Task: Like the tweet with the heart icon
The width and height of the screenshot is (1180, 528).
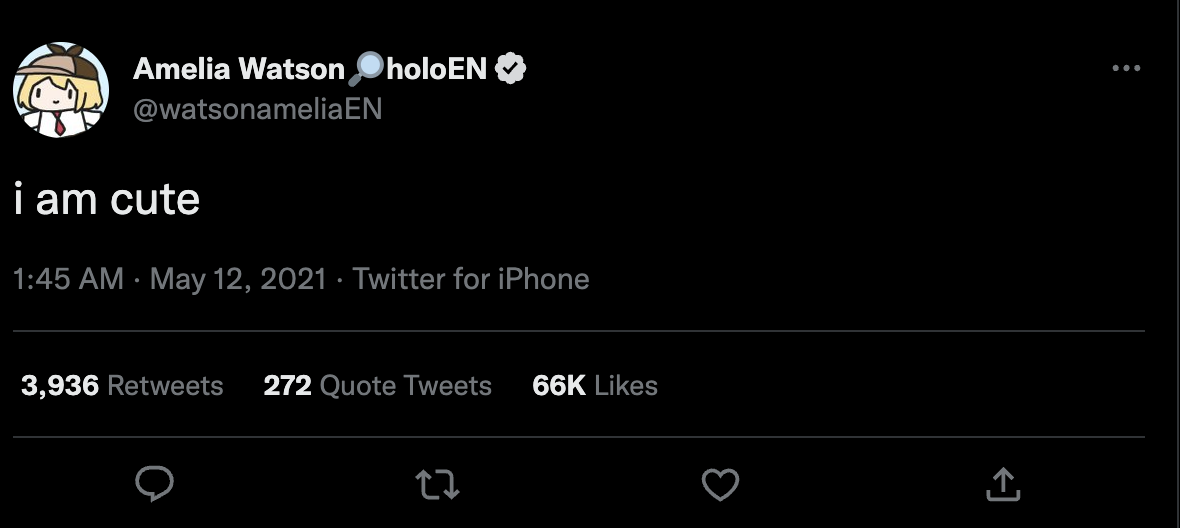Action: point(720,486)
